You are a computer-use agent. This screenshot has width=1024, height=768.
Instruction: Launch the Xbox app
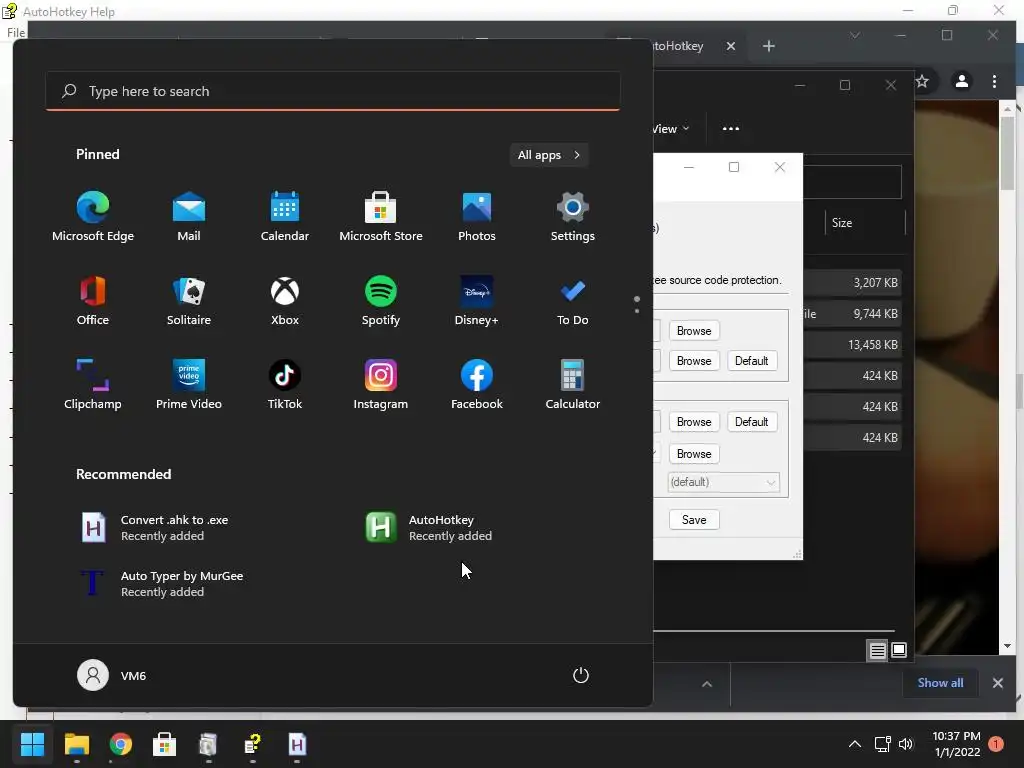coord(285,301)
